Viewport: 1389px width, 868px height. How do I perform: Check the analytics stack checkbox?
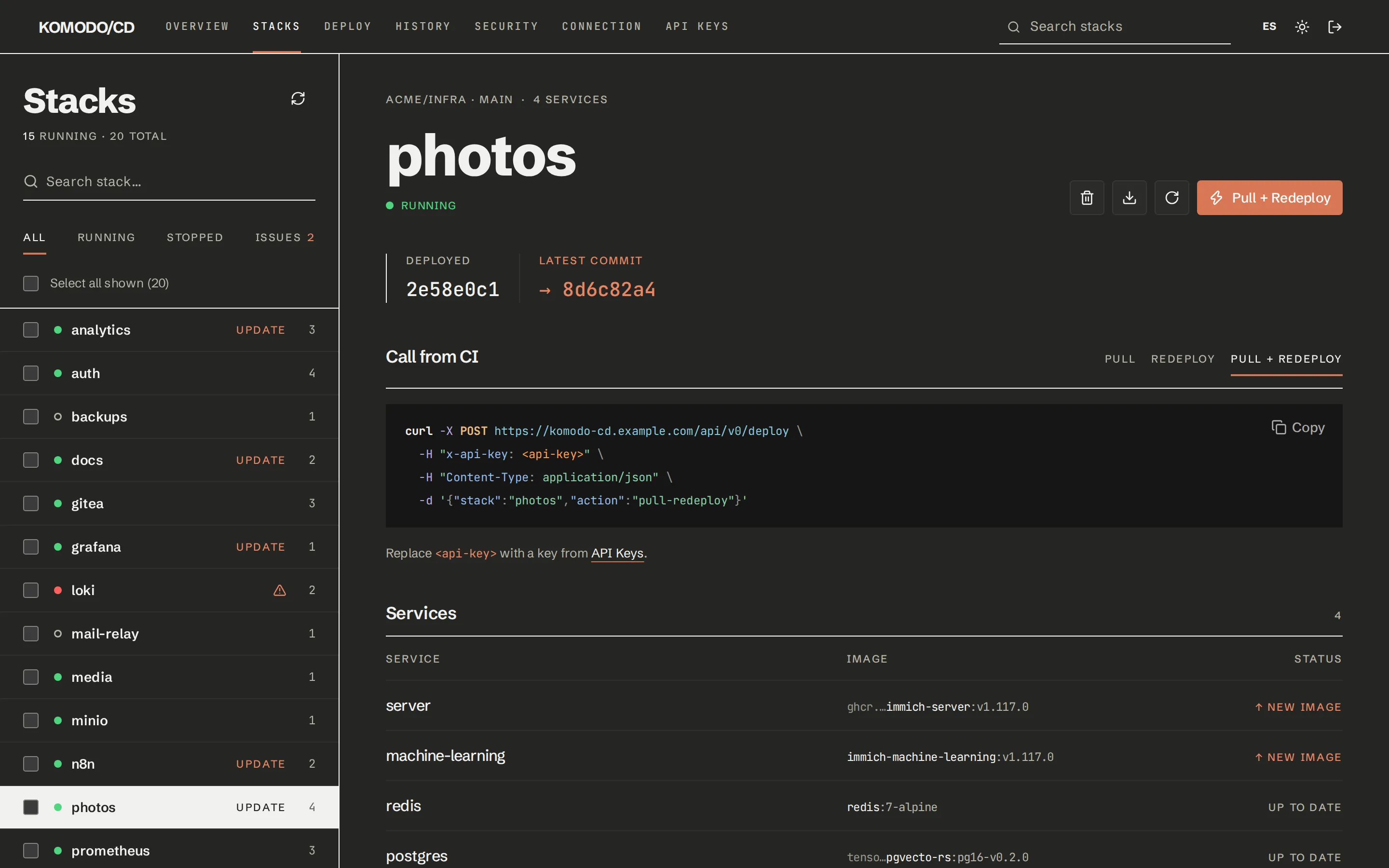click(31, 329)
